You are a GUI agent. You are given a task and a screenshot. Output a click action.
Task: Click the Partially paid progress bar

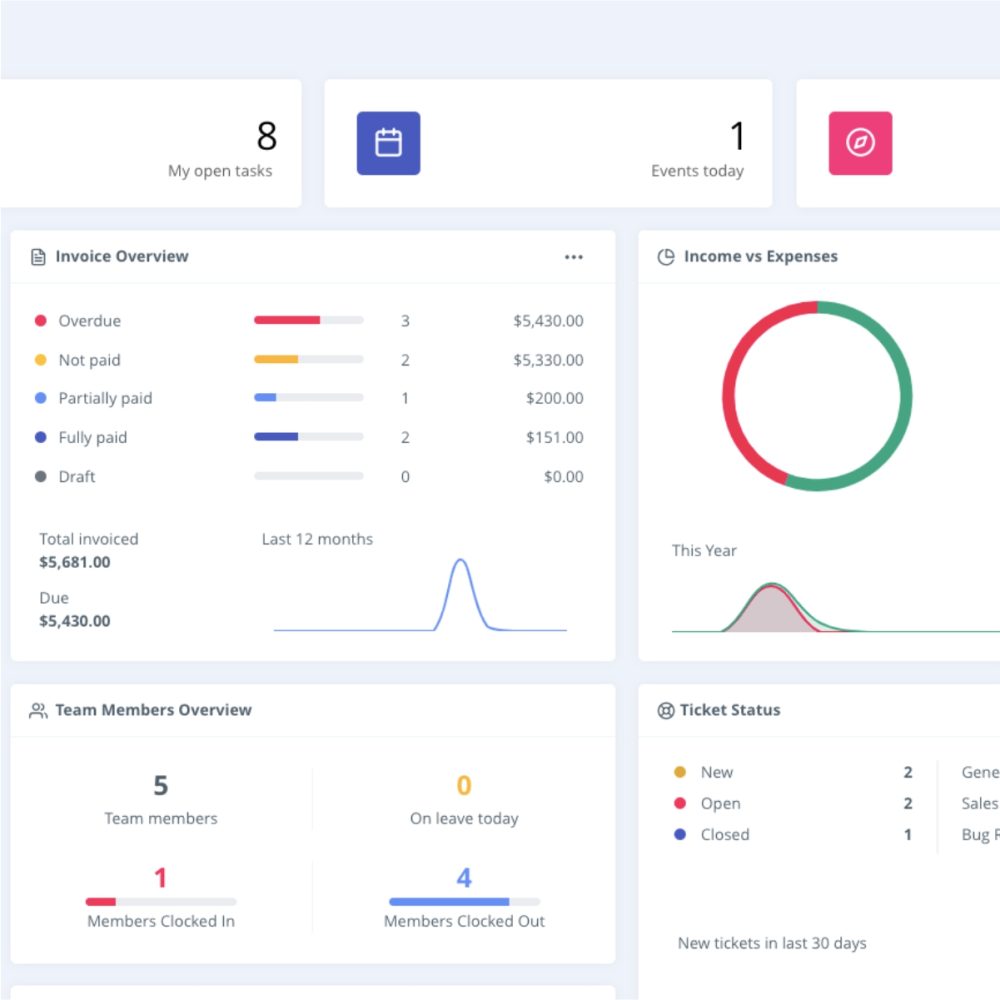click(308, 398)
